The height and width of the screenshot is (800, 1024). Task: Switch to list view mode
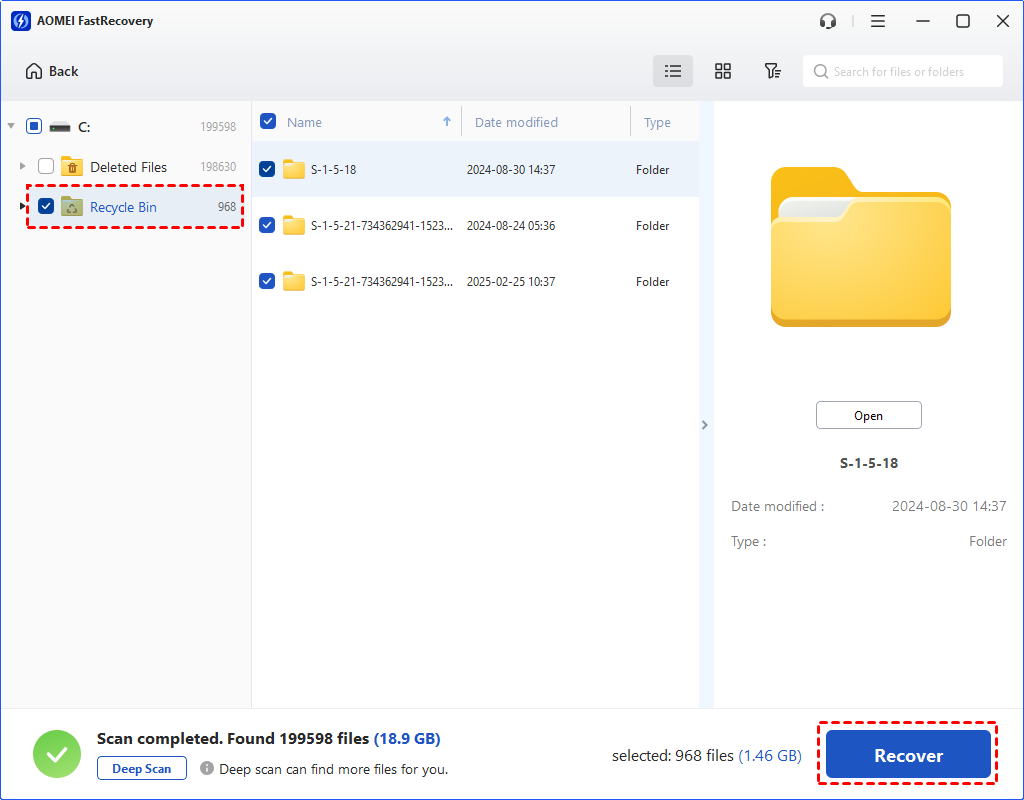tap(673, 71)
